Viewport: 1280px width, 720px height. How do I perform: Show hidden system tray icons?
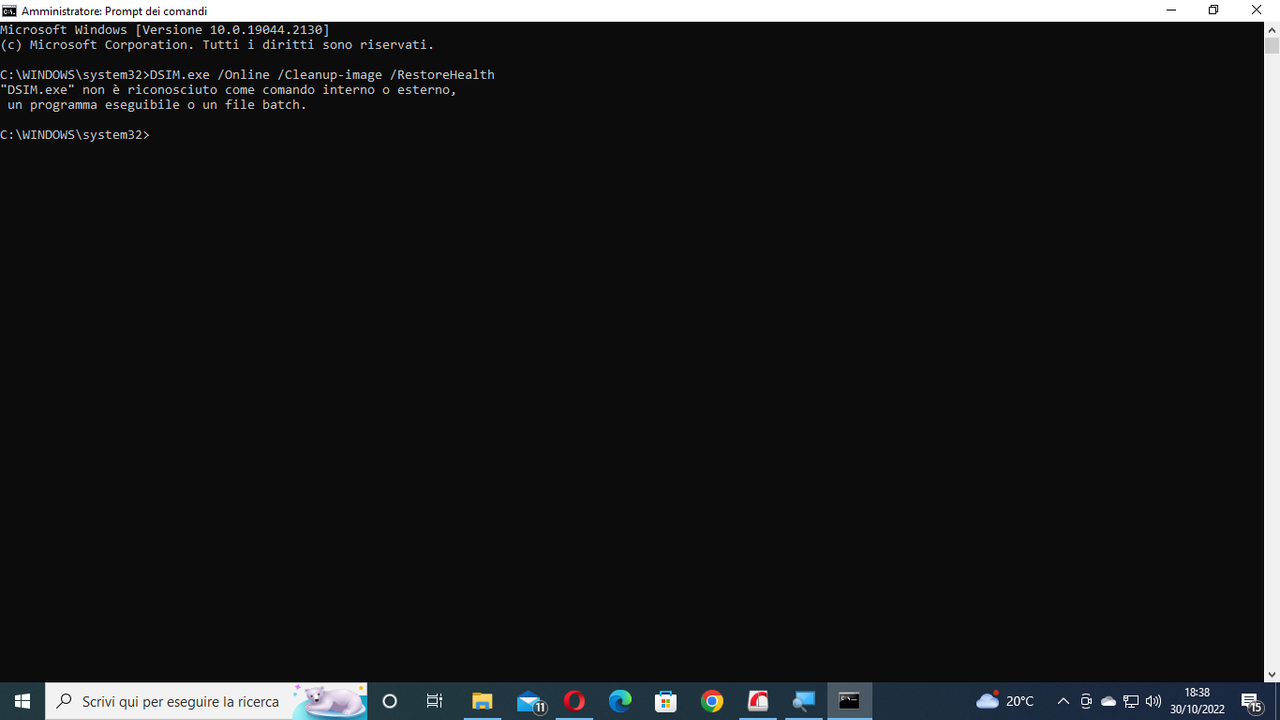click(1063, 701)
